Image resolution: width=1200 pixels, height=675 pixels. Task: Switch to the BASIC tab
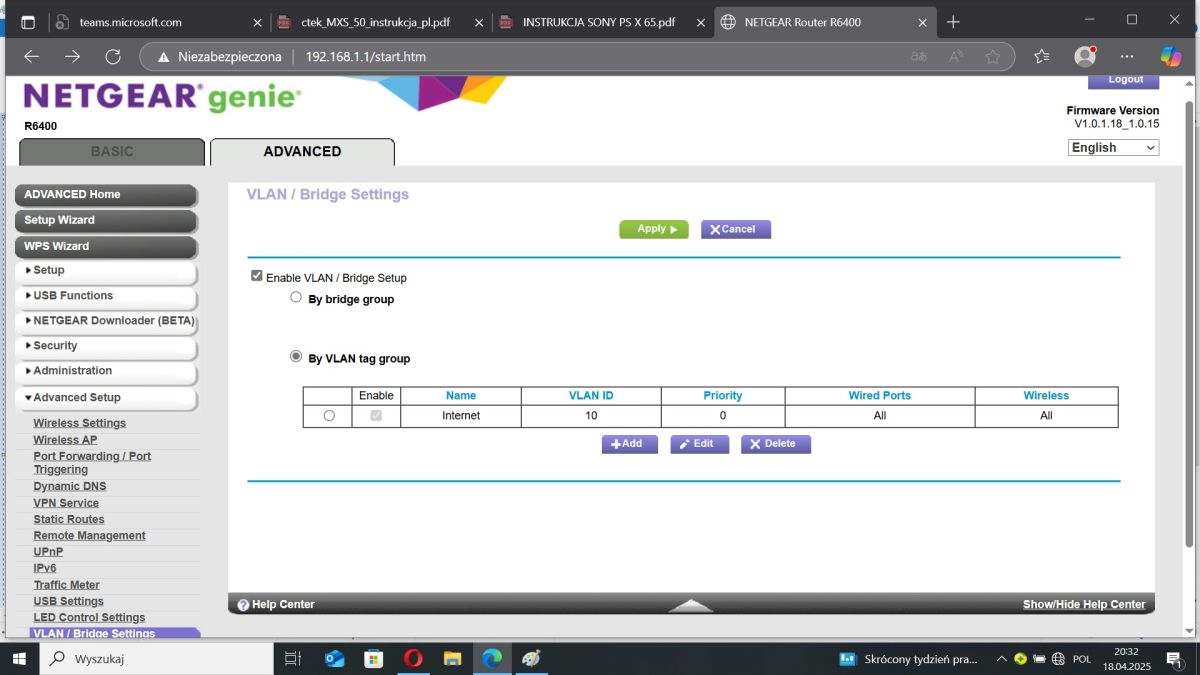(112, 152)
